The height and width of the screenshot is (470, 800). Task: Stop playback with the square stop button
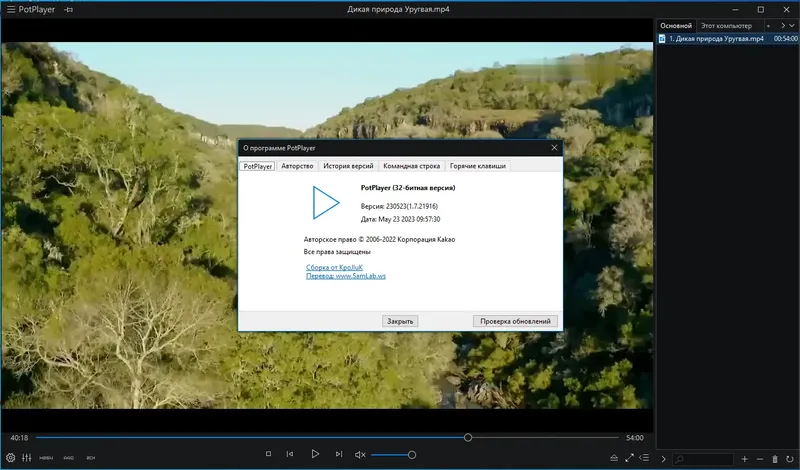point(268,454)
